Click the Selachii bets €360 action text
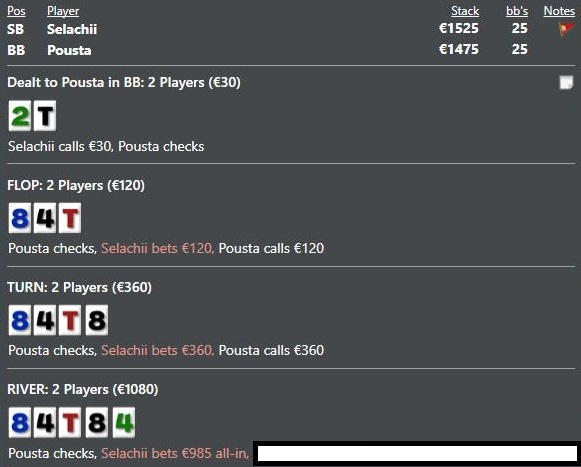The width and height of the screenshot is (581, 467). click(157, 351)
